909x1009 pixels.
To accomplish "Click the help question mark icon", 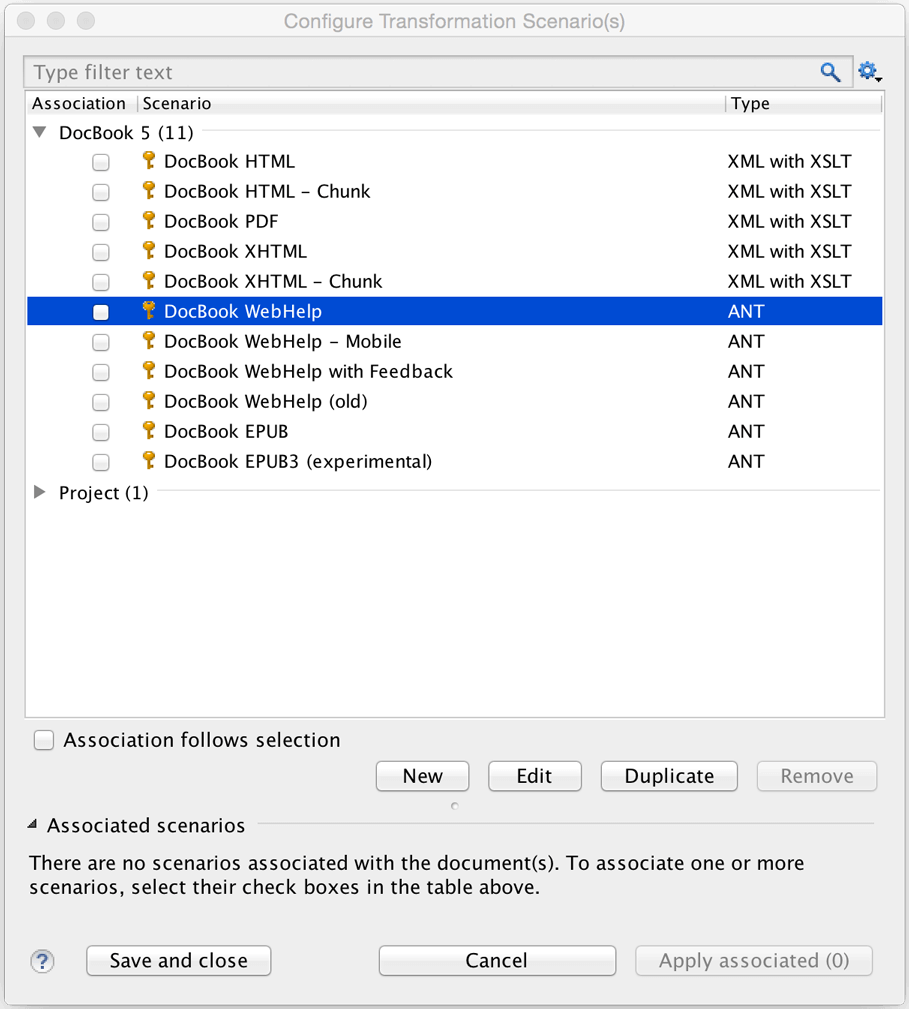I will (42, 961).
